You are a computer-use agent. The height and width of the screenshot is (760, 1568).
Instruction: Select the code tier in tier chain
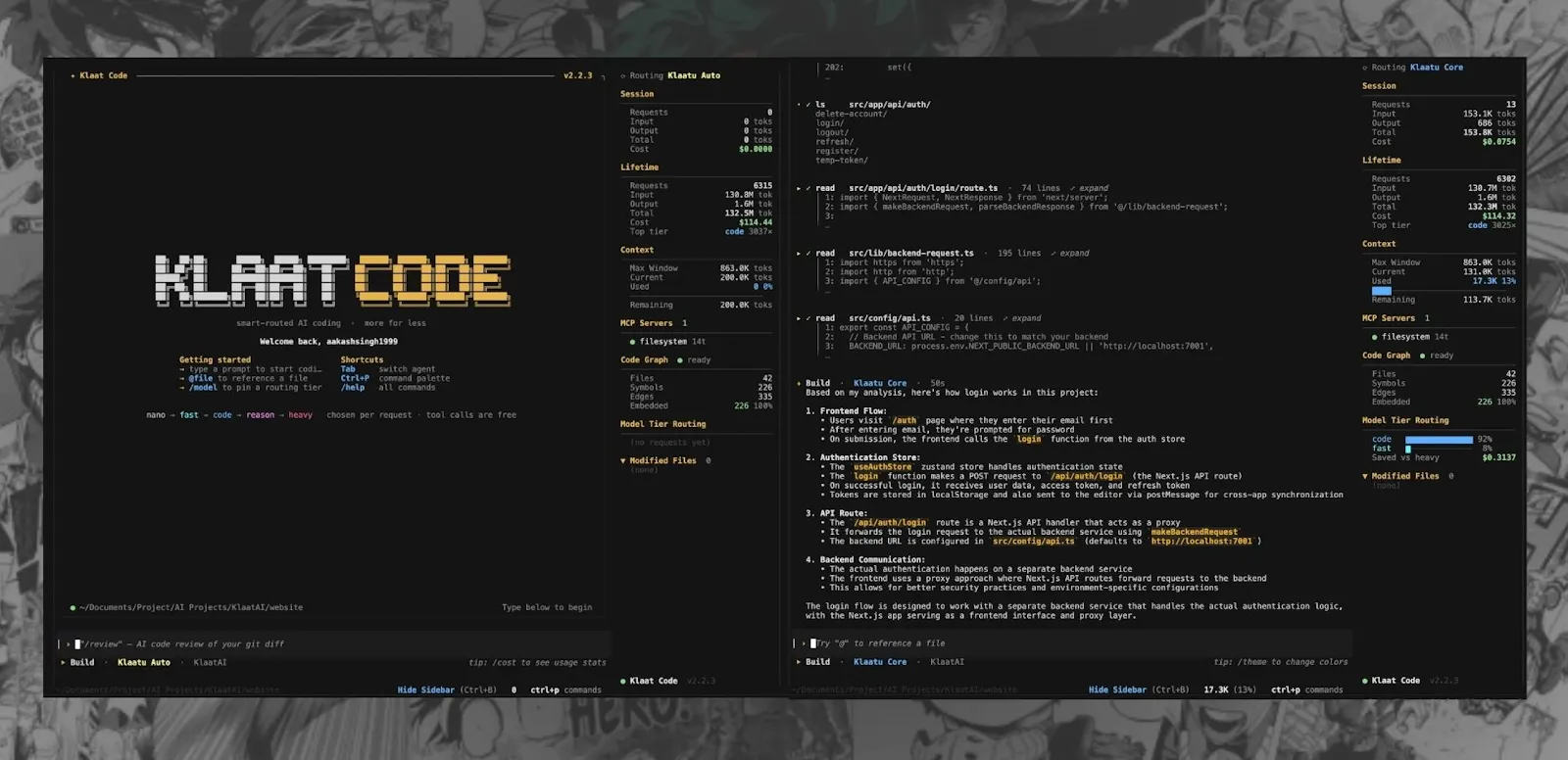[222, 415]
